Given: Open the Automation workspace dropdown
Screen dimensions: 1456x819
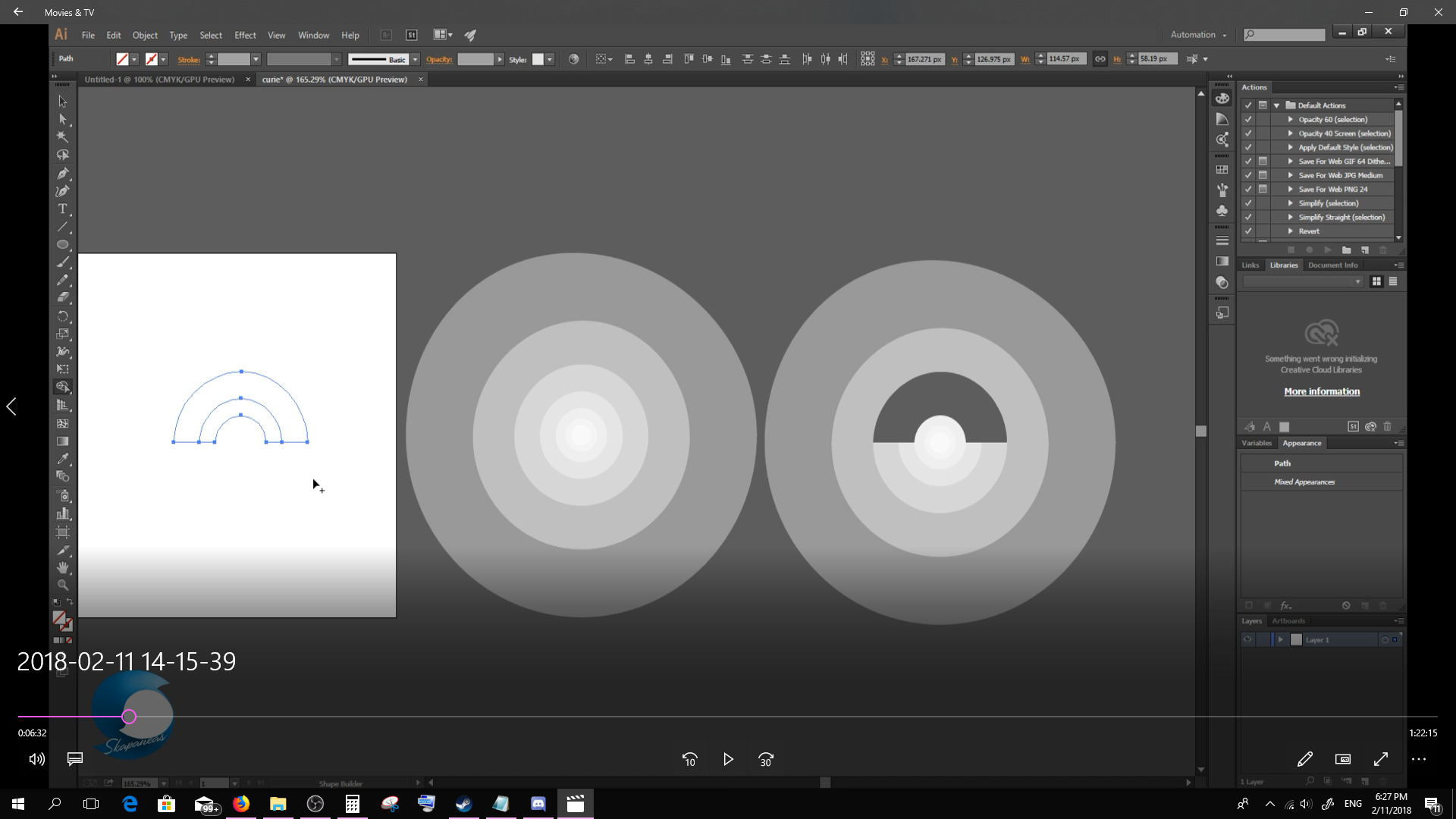Looking at the screenshot, I should [1198, 35].
